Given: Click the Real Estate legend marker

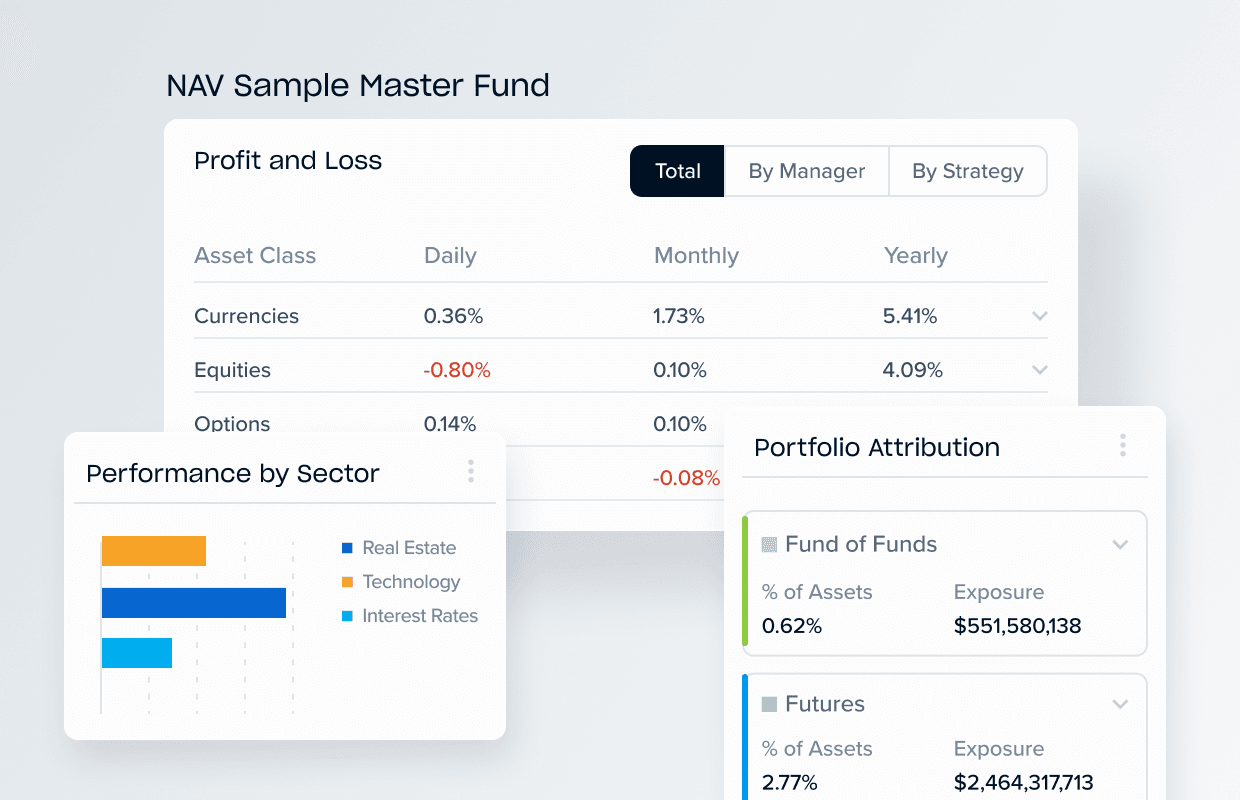Looking at the screenshot, I should click(x=345, y=548).
